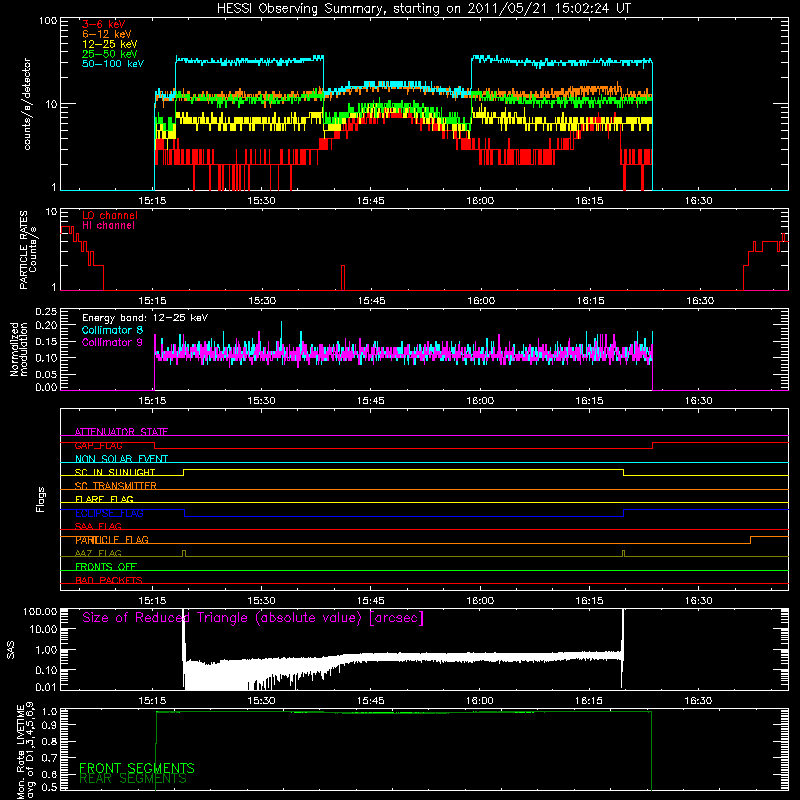Click the Normalized modulation axis label
Viewport: 800px width, 800px height.
click(x=19, y=349)
